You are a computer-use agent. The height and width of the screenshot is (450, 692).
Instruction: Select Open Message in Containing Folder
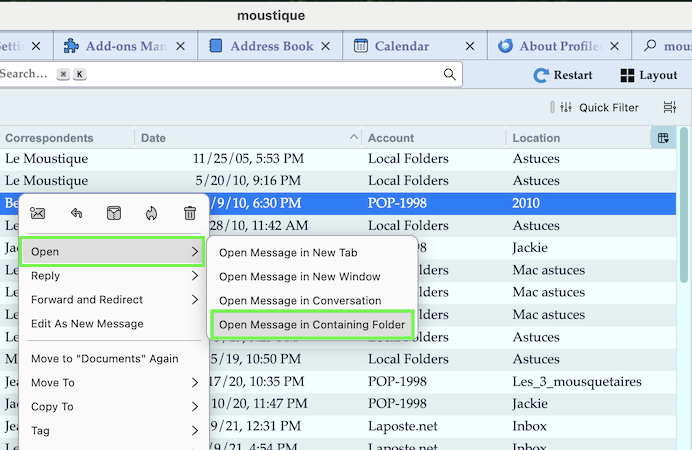point(312,325)
